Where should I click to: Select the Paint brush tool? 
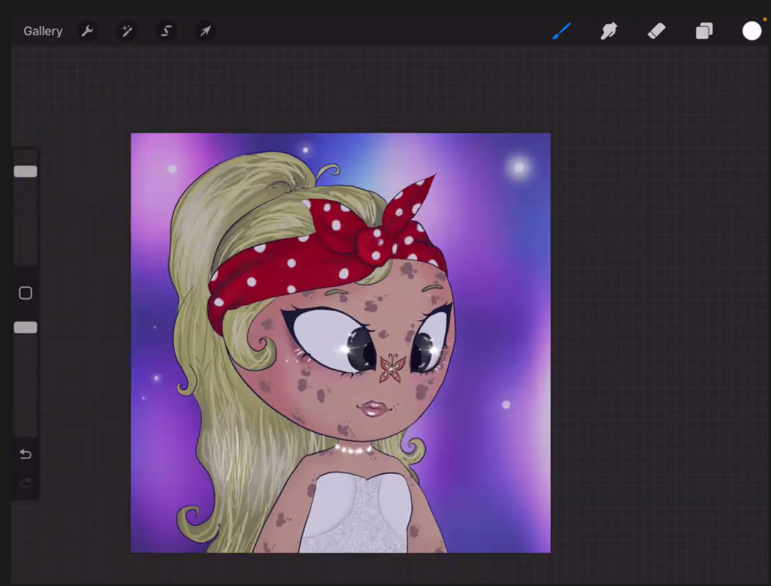tap(562, 31)
